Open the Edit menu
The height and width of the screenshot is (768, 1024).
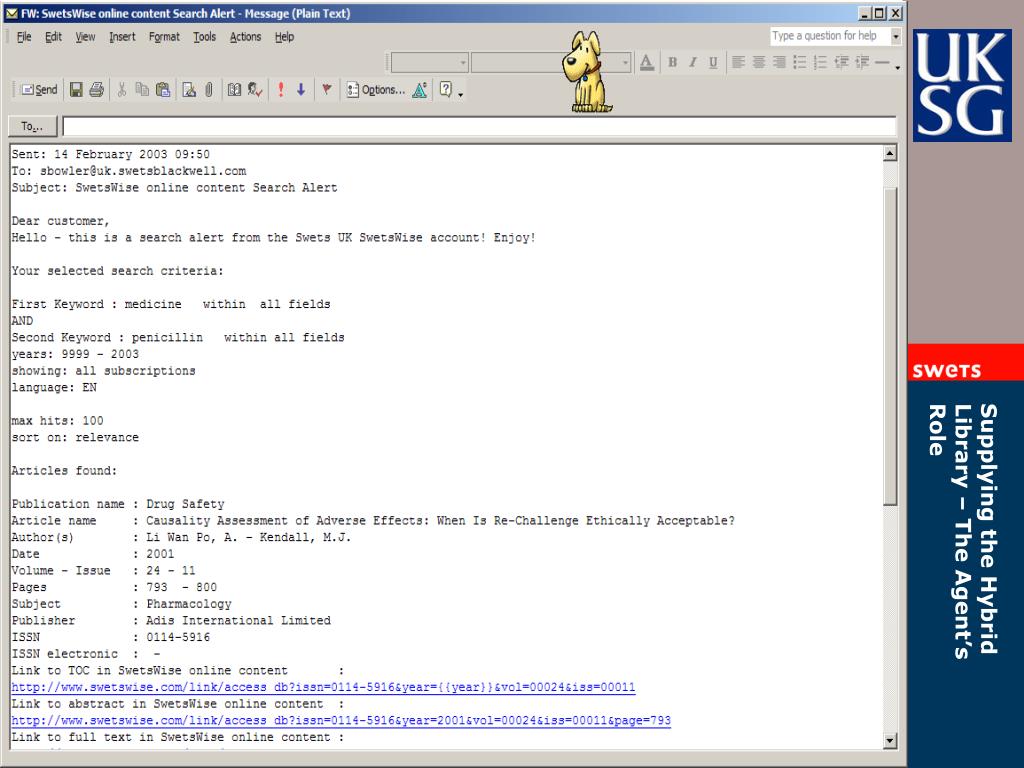tap(54, 37)
